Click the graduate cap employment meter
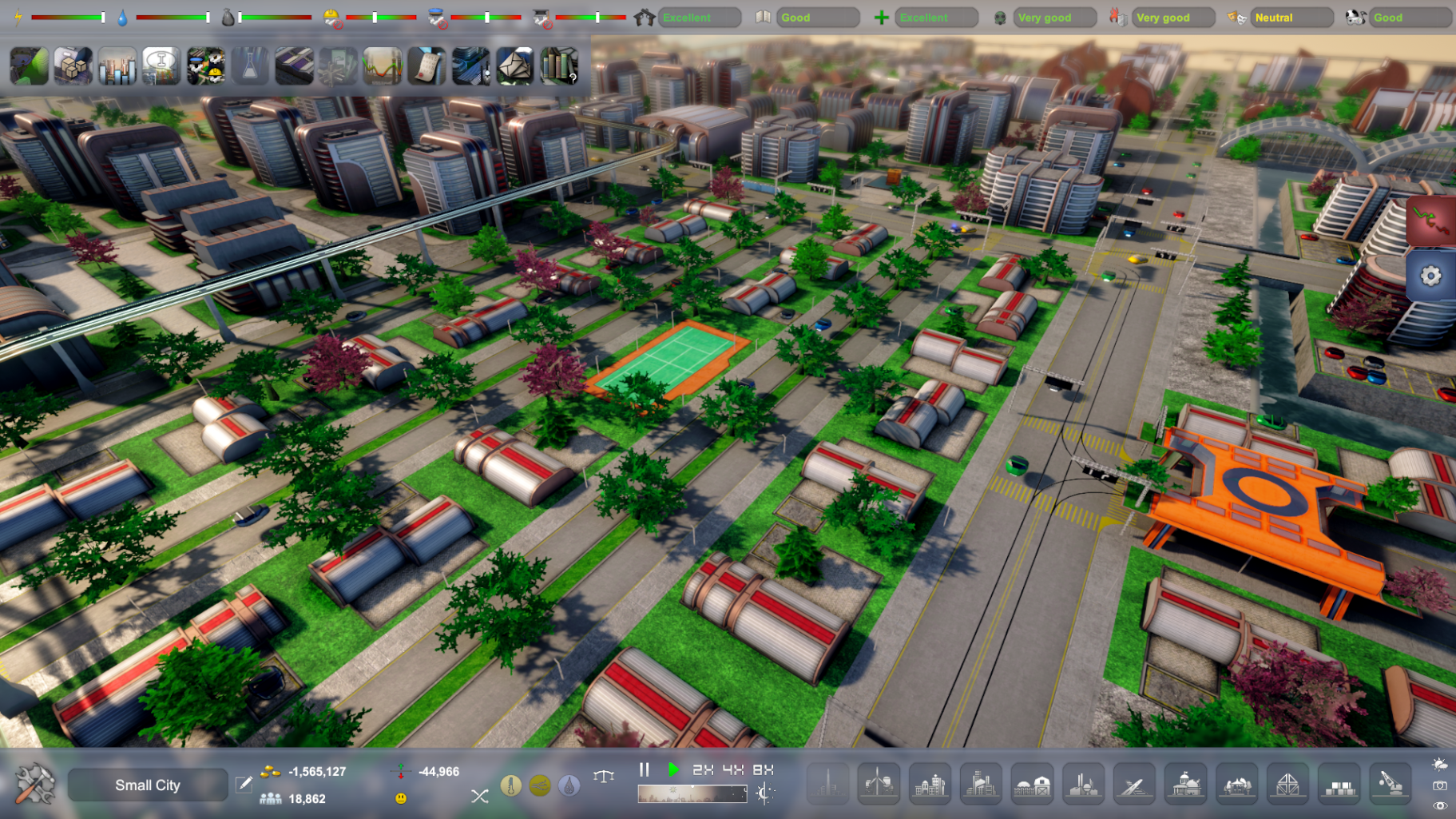This screenshot has width=1456, height=819. (x=590, y=17)
